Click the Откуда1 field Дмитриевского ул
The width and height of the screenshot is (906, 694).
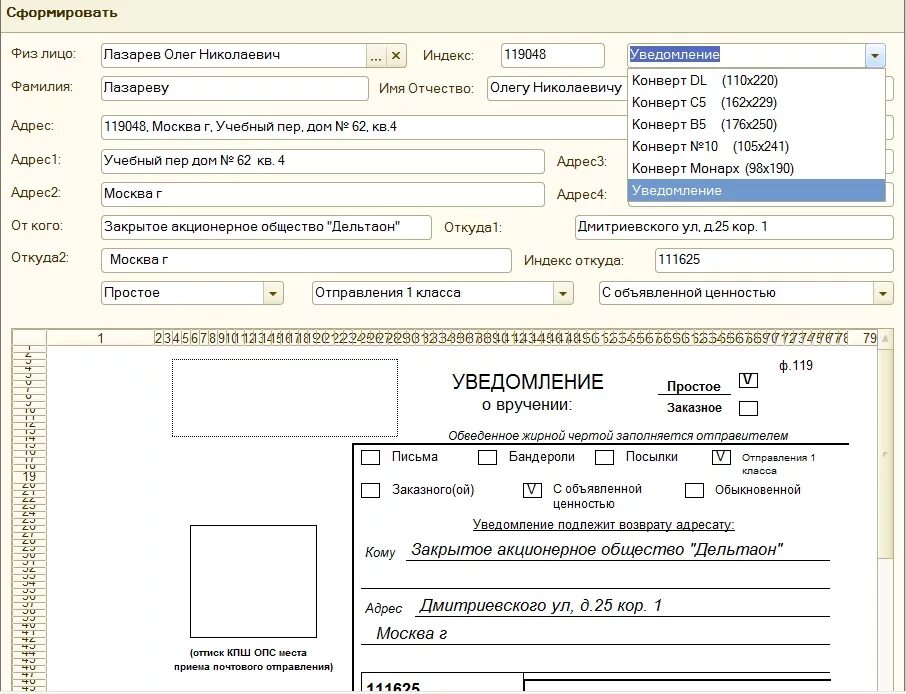[734, 227]
